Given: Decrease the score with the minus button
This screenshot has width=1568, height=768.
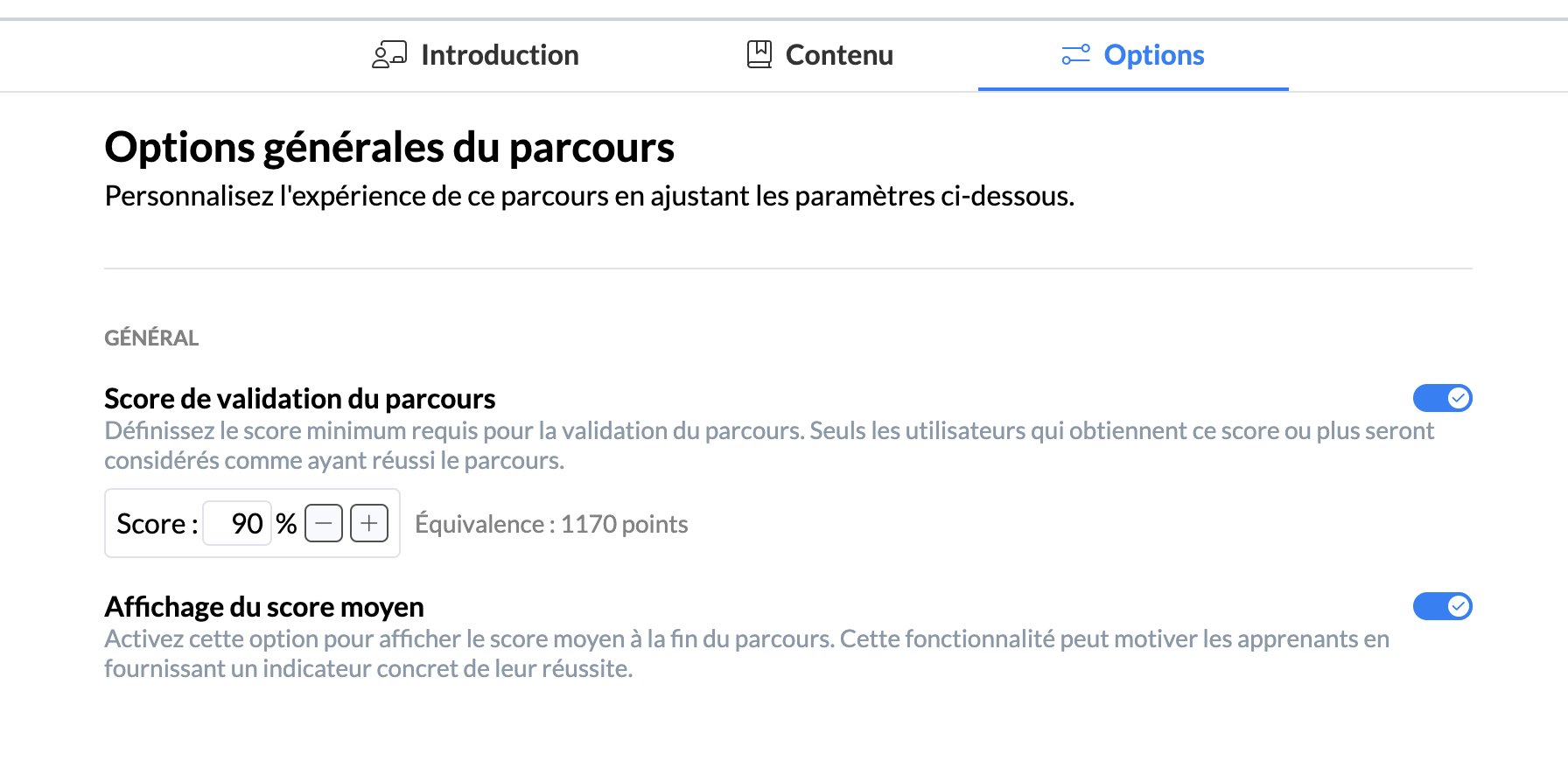Looking at the screenshot, I should pos(324,523).
